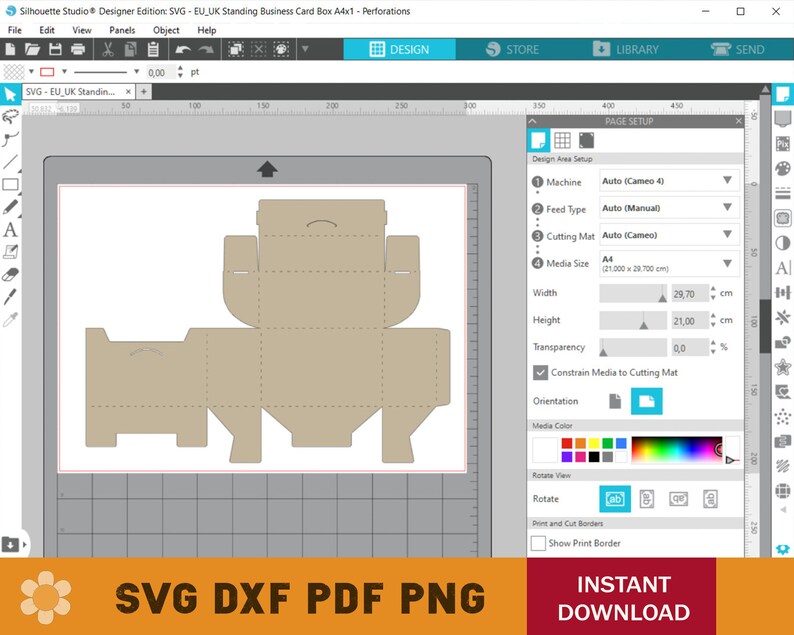Open the Feed Type dropdown

669,208
